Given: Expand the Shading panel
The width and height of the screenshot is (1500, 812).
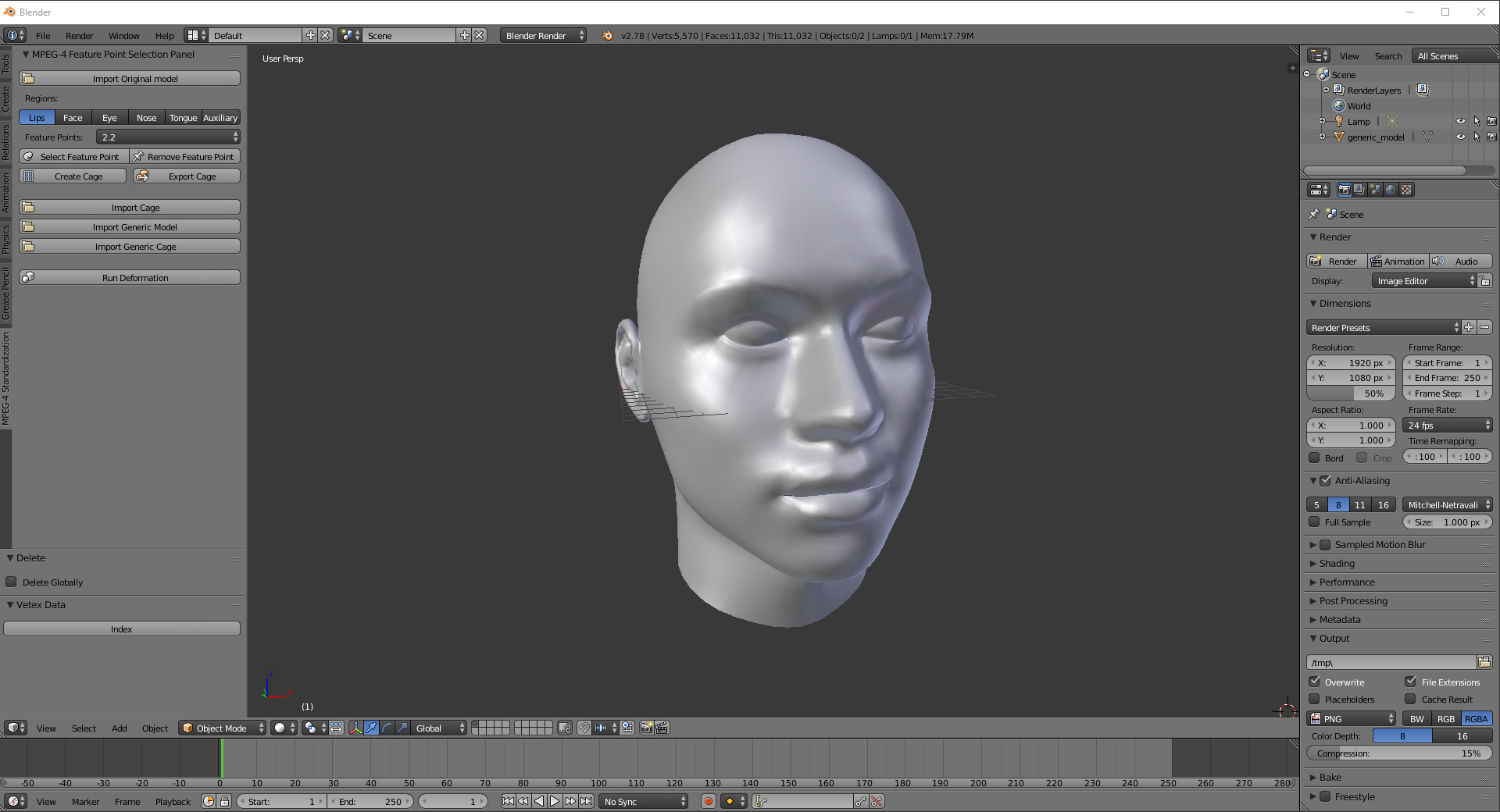Looking at the screenshot, I should [1337, 563].
